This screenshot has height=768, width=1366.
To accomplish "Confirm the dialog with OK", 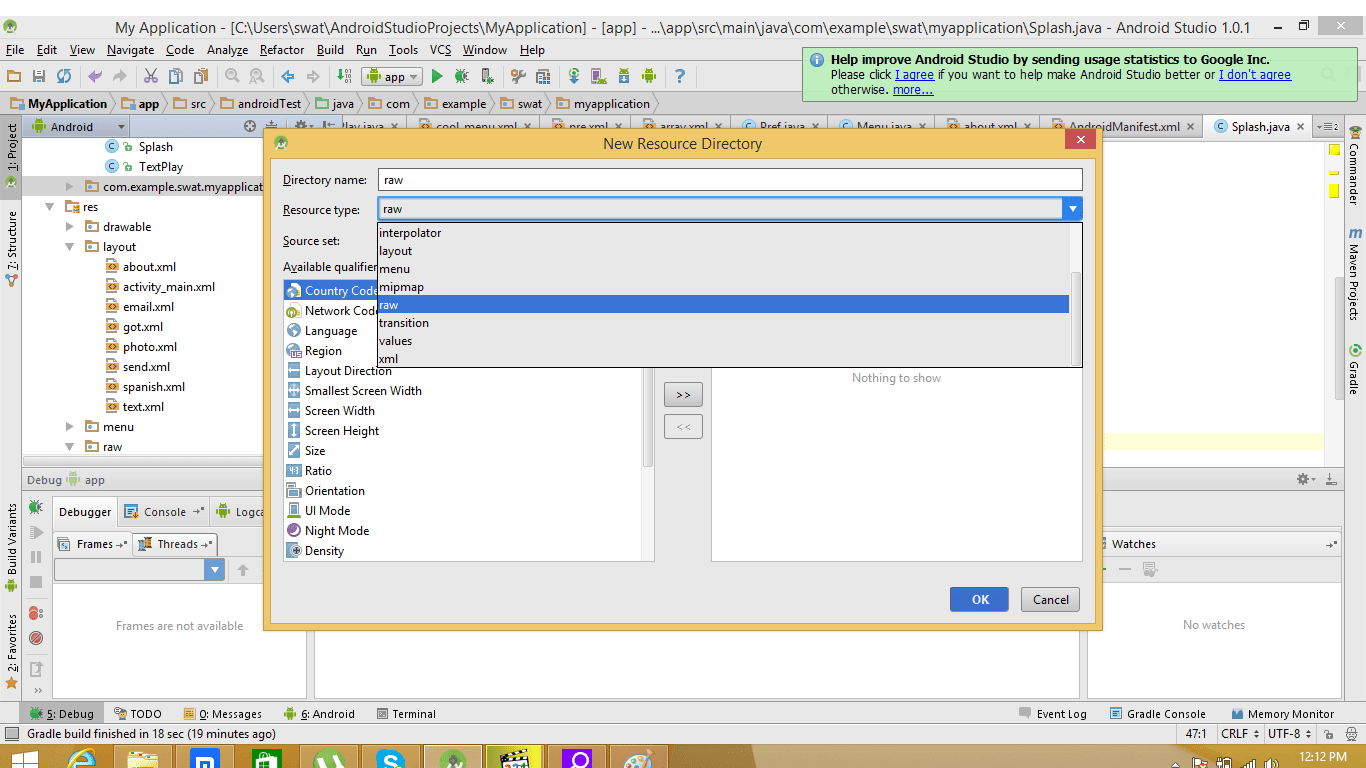I will click(980, 599).
